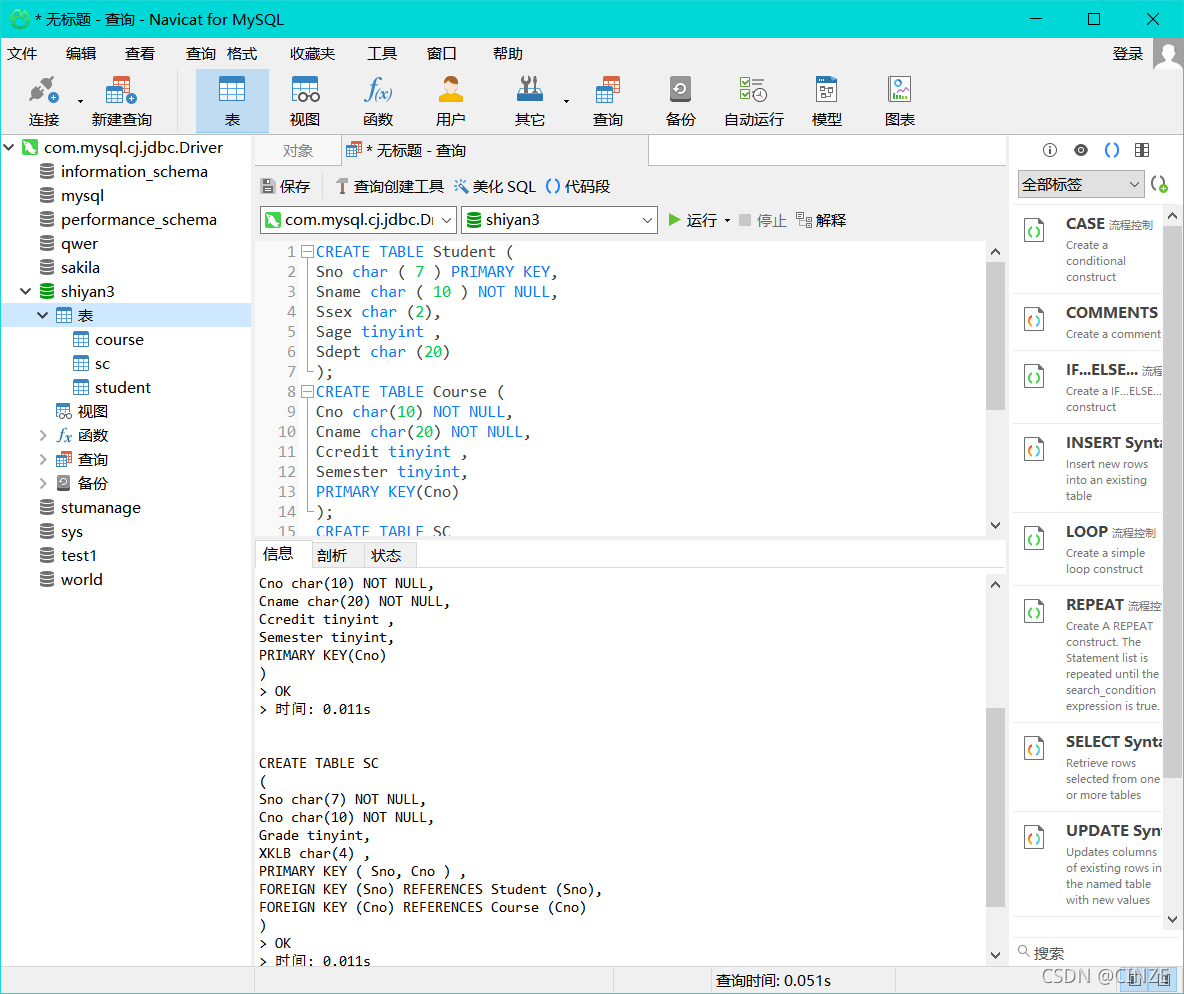Click the 解释 explain button
Screen dimensions: 1184x994
click(x=822, y=221)
